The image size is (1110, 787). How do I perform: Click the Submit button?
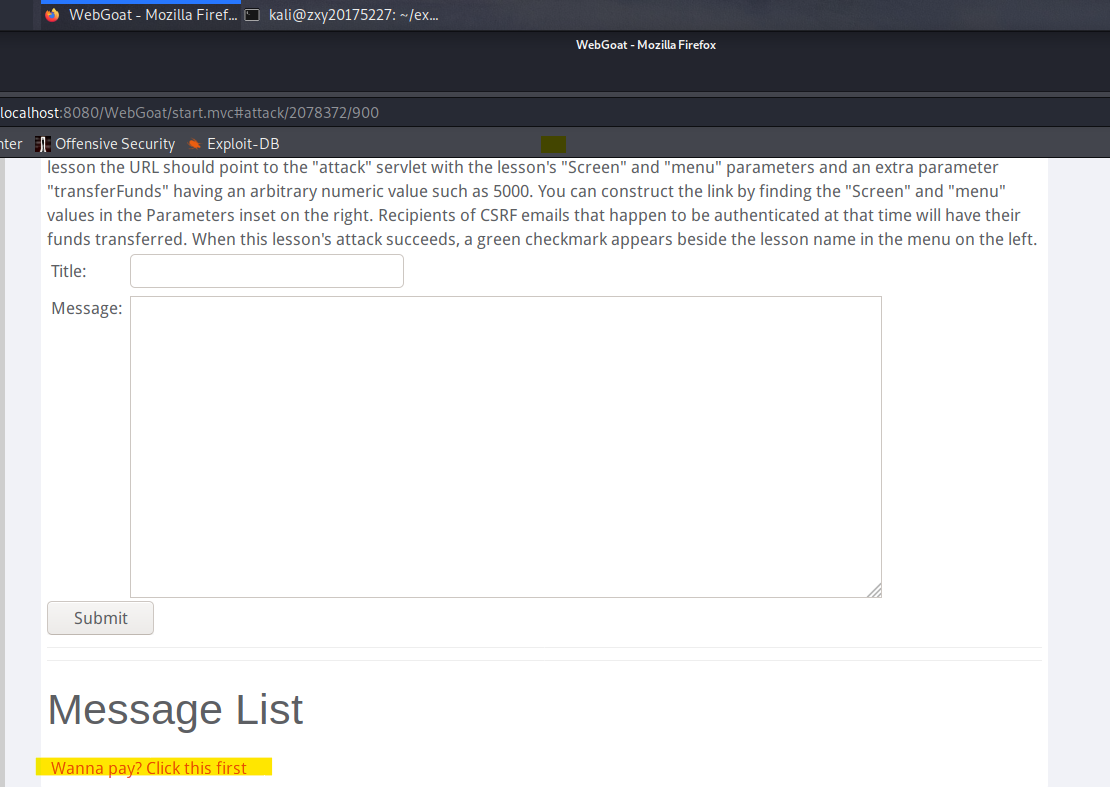point(101,618)
